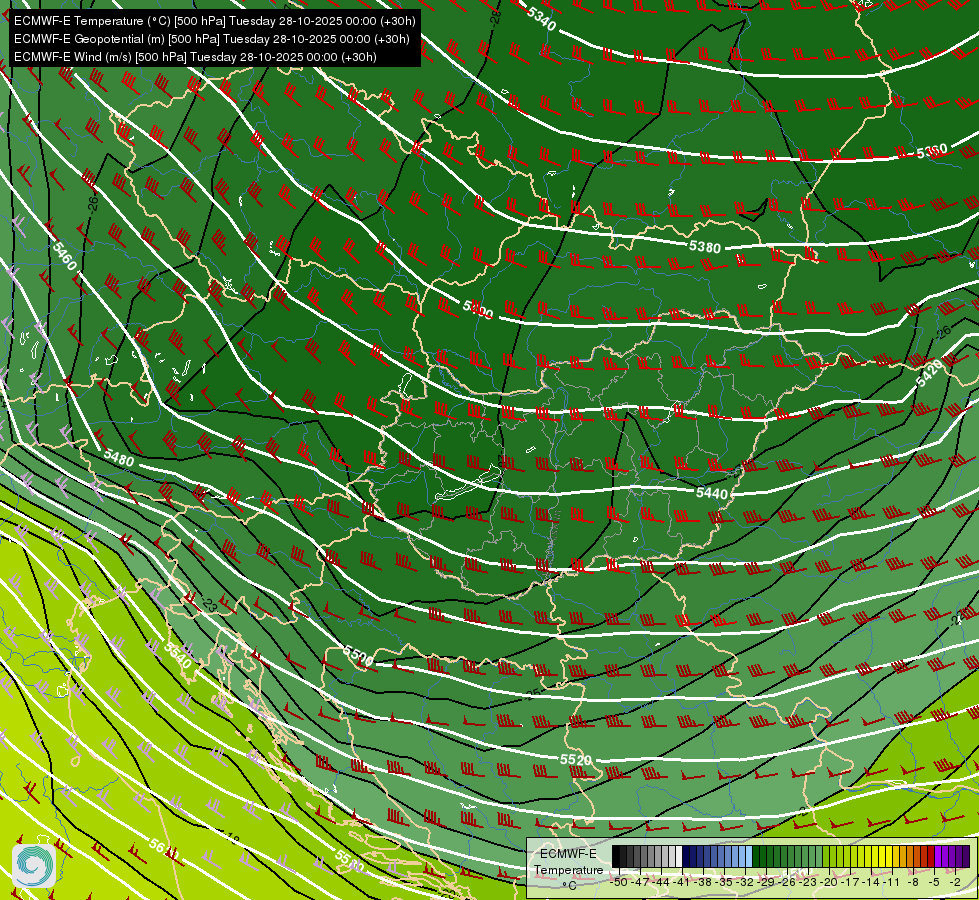979x900 pixels.
Task: Click the 5360 geopotential contour label
Action: (x=932, y=152)
